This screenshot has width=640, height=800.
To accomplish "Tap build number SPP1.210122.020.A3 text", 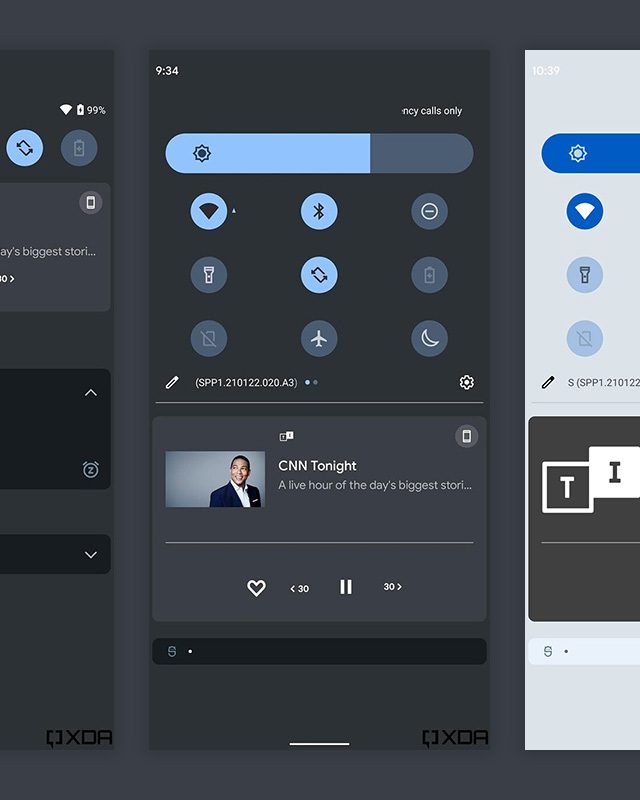I will click(246, 383).
